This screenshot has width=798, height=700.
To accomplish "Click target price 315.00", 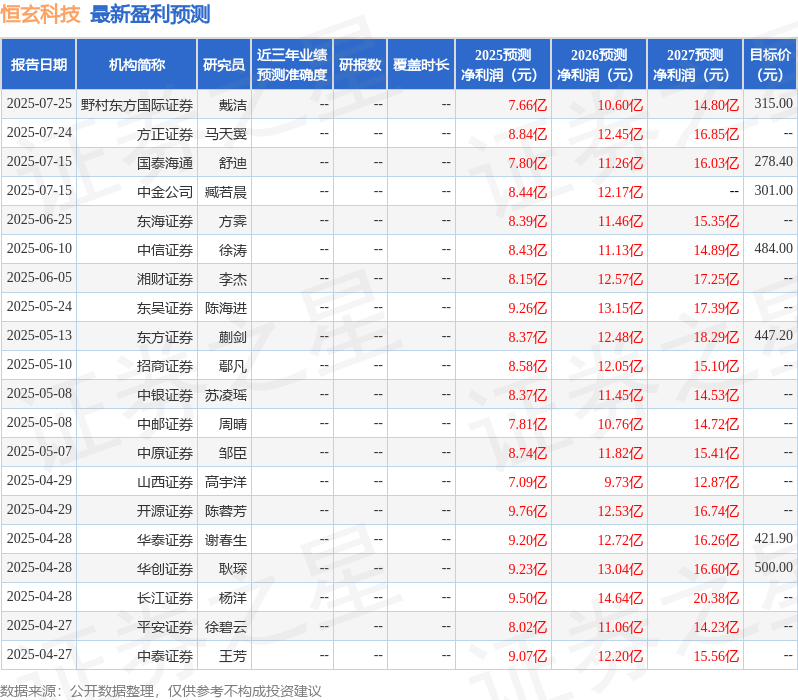I will click(774, 103).
